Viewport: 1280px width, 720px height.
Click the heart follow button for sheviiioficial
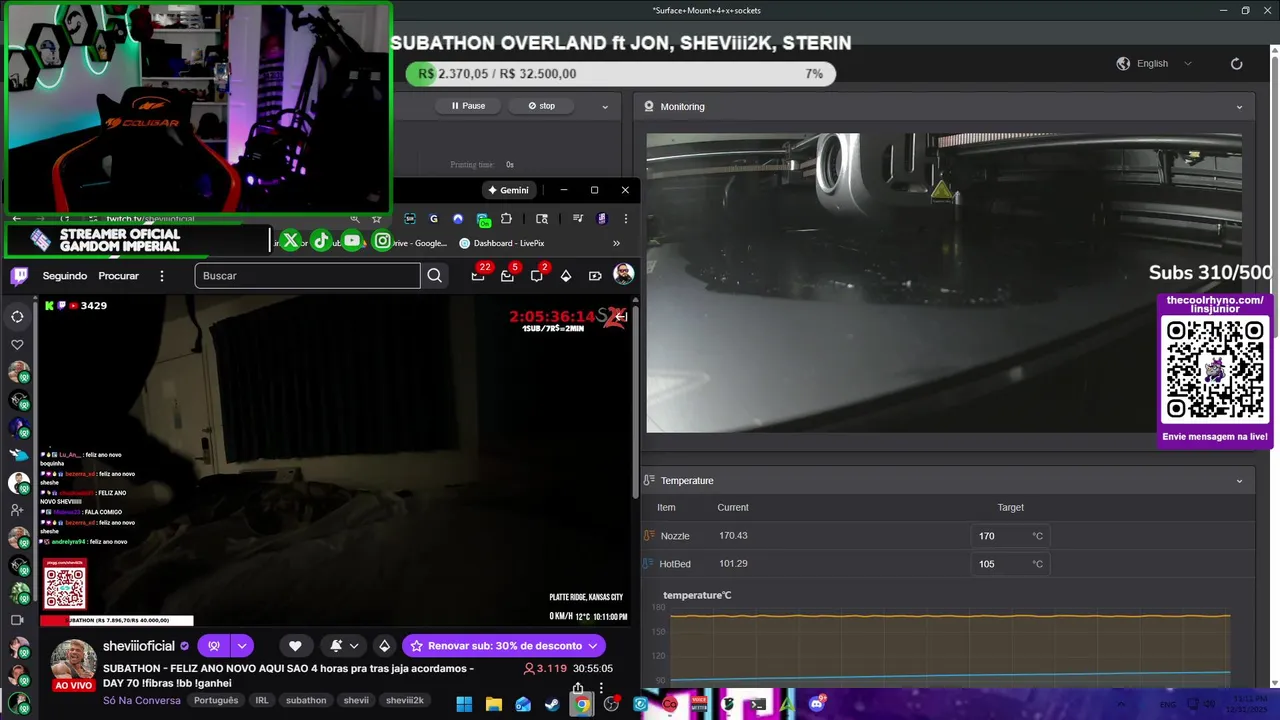pyautogui.click(x=295, y=646)
